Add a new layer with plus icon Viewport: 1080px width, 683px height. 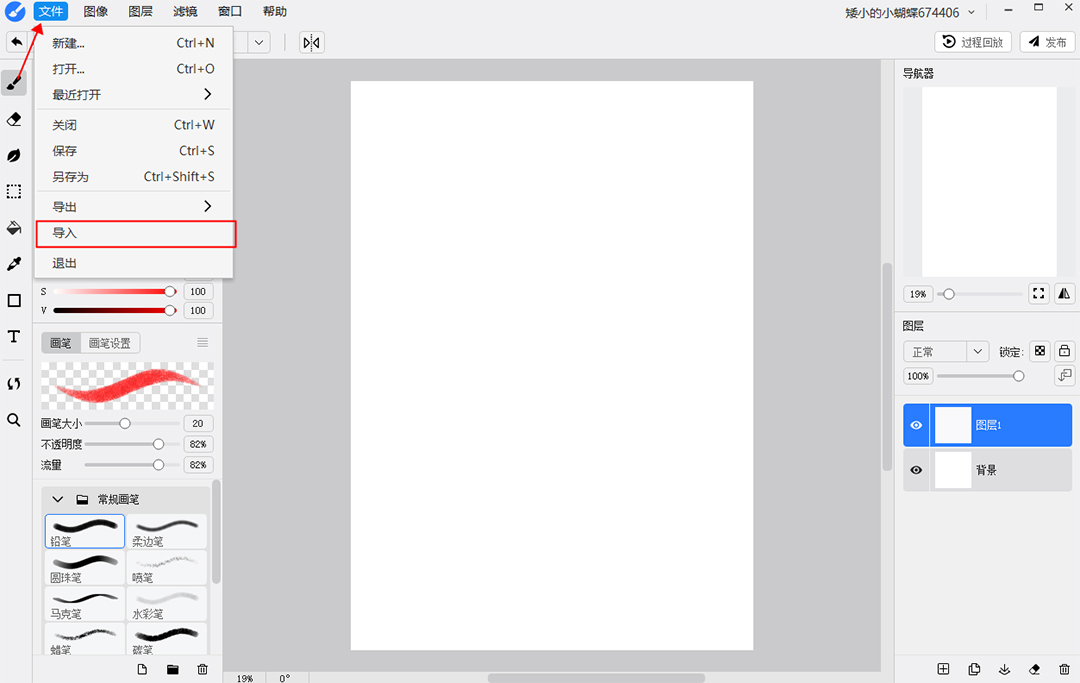tap(944, 669)
